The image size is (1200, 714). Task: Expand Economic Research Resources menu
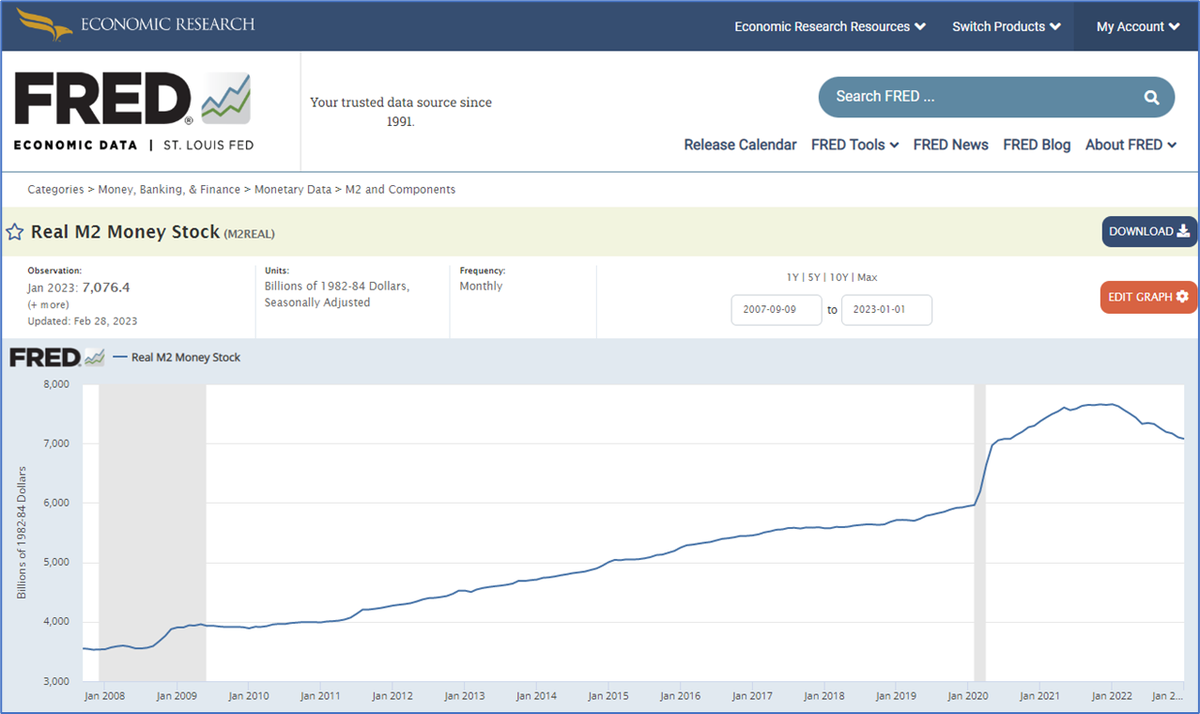click(x=830, y=27)
